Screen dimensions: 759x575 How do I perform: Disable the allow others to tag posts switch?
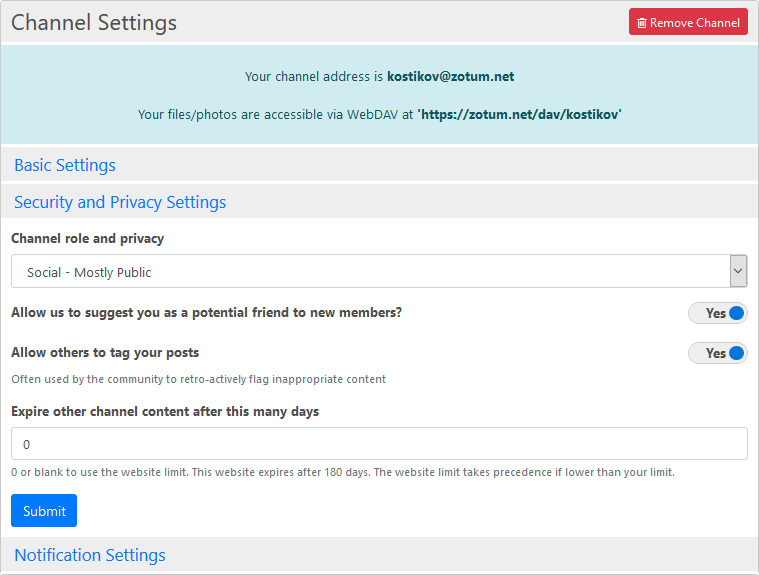[718, 353]
